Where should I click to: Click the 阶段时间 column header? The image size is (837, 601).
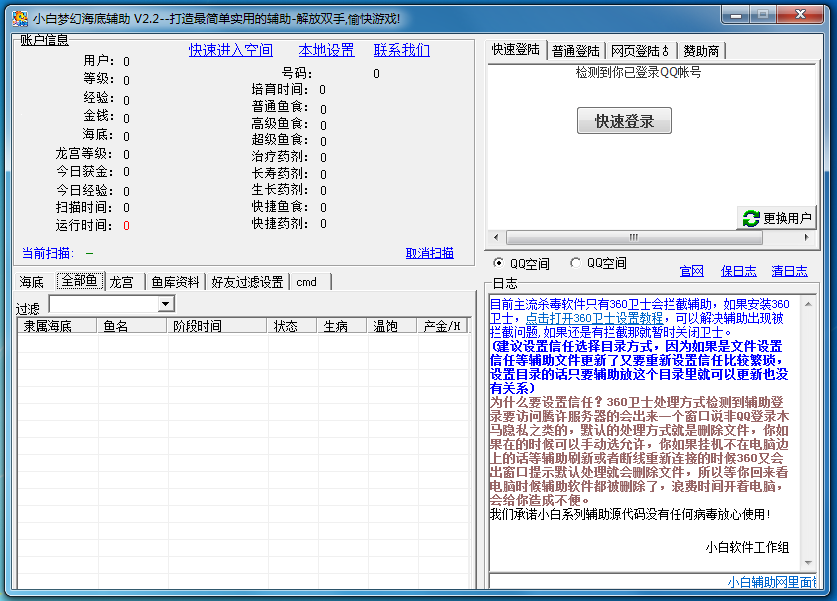[216, 326]
